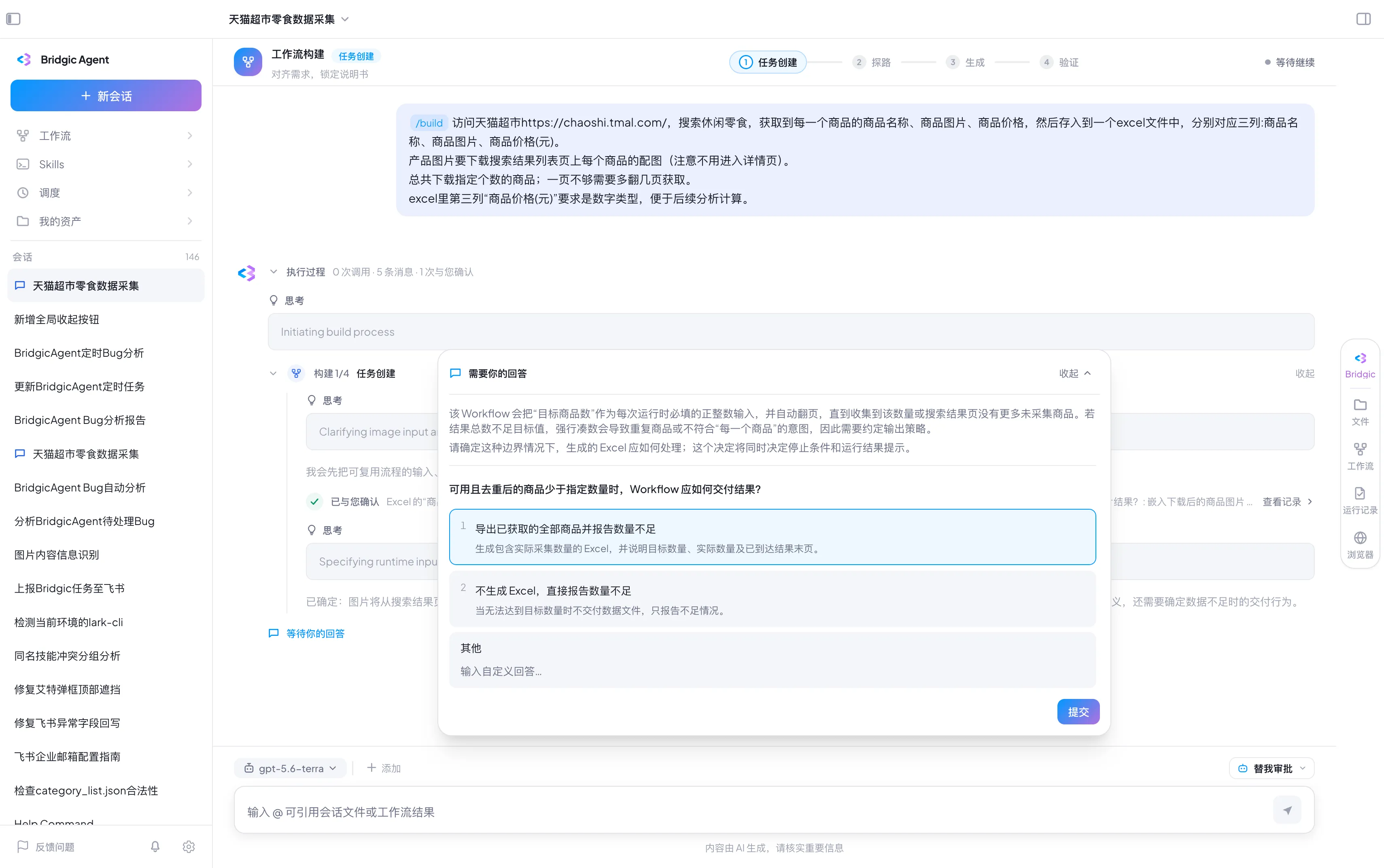Select step 3 生成
Screen dimensions: 1384x868
965,62
